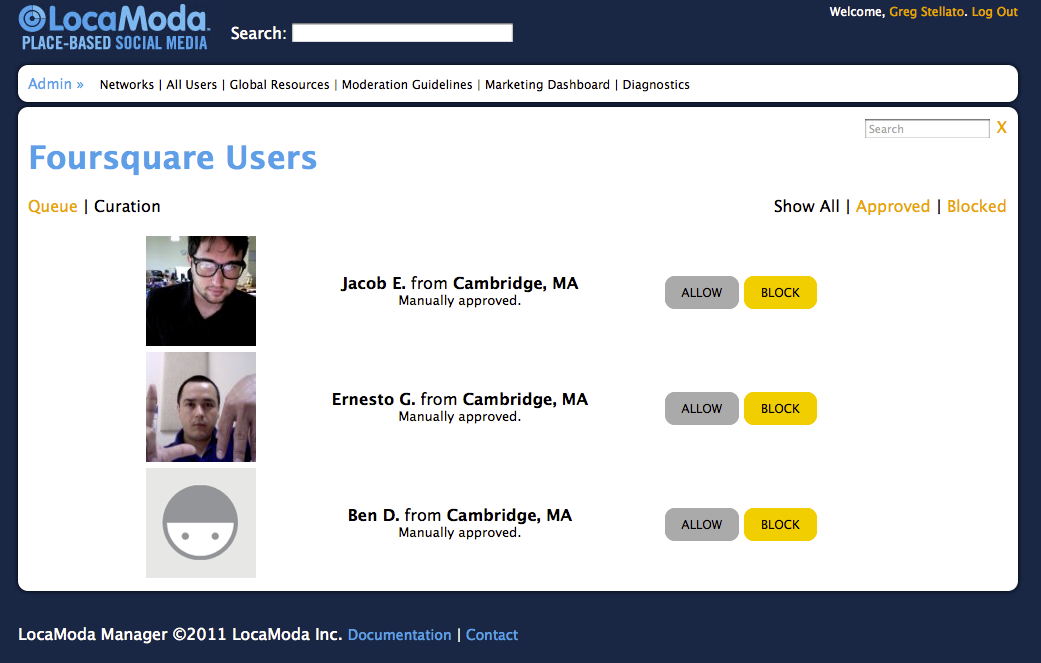Screen dimensions: 1041x663
Task: Open Jacob E.'s profile photo
Action: (201, 291)
